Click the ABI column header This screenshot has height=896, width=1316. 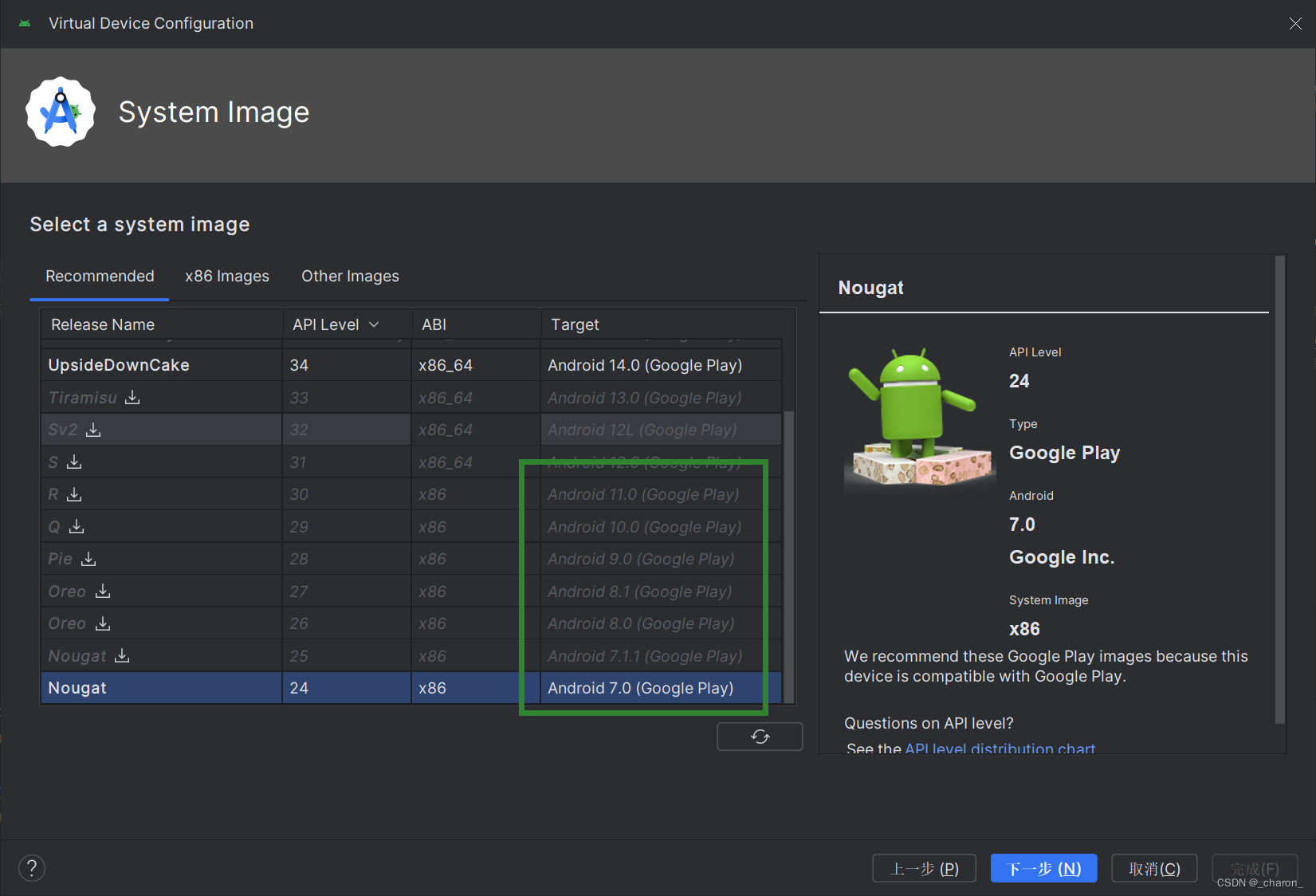point(476,324)
